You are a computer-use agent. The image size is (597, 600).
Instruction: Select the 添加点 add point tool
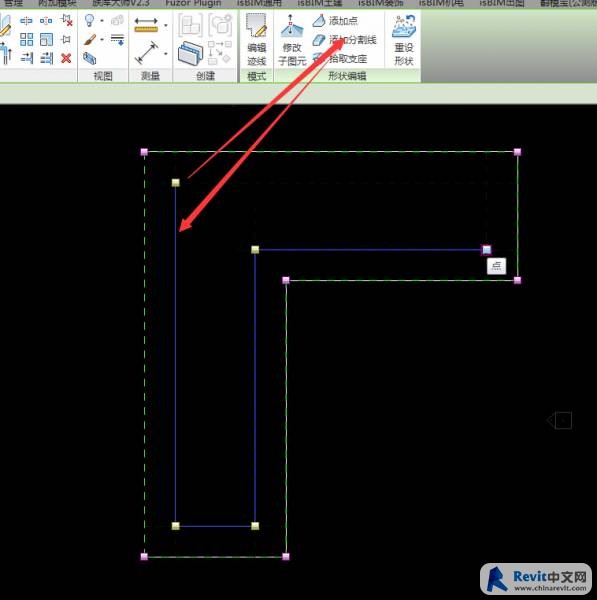[x=335, y=21]
